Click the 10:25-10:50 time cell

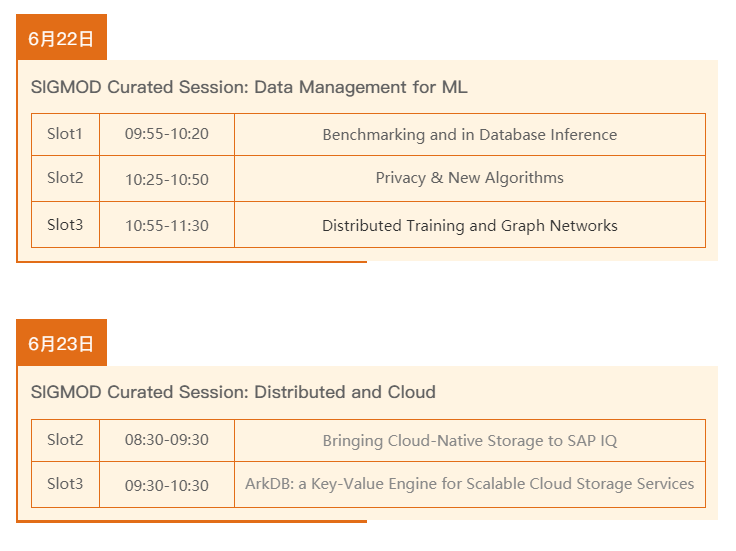167,179
